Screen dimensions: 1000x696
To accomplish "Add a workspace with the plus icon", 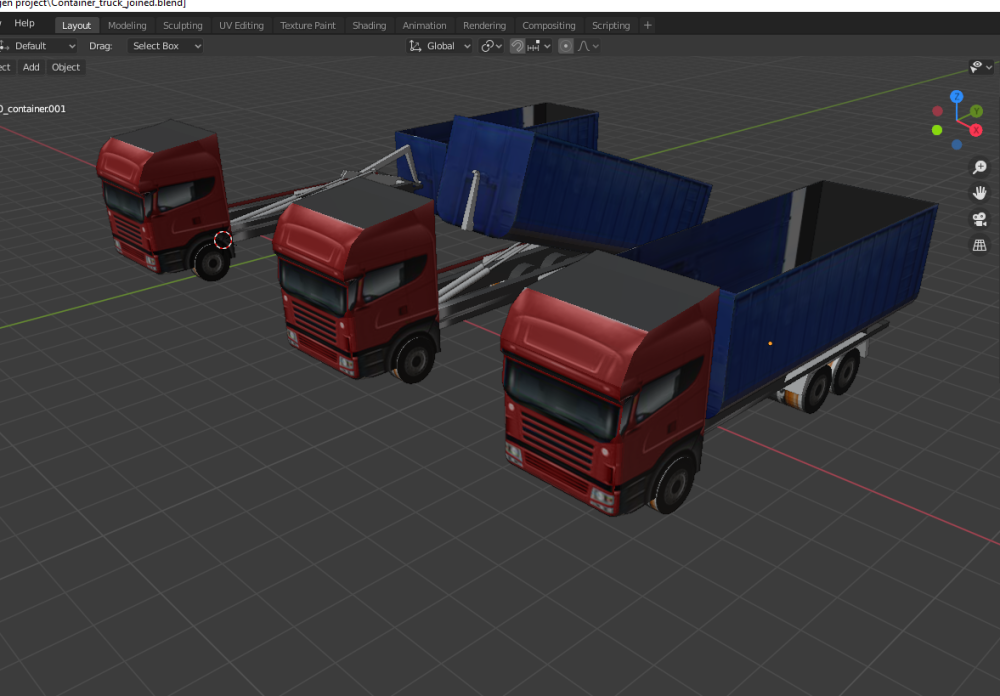I will pos(648,25).
